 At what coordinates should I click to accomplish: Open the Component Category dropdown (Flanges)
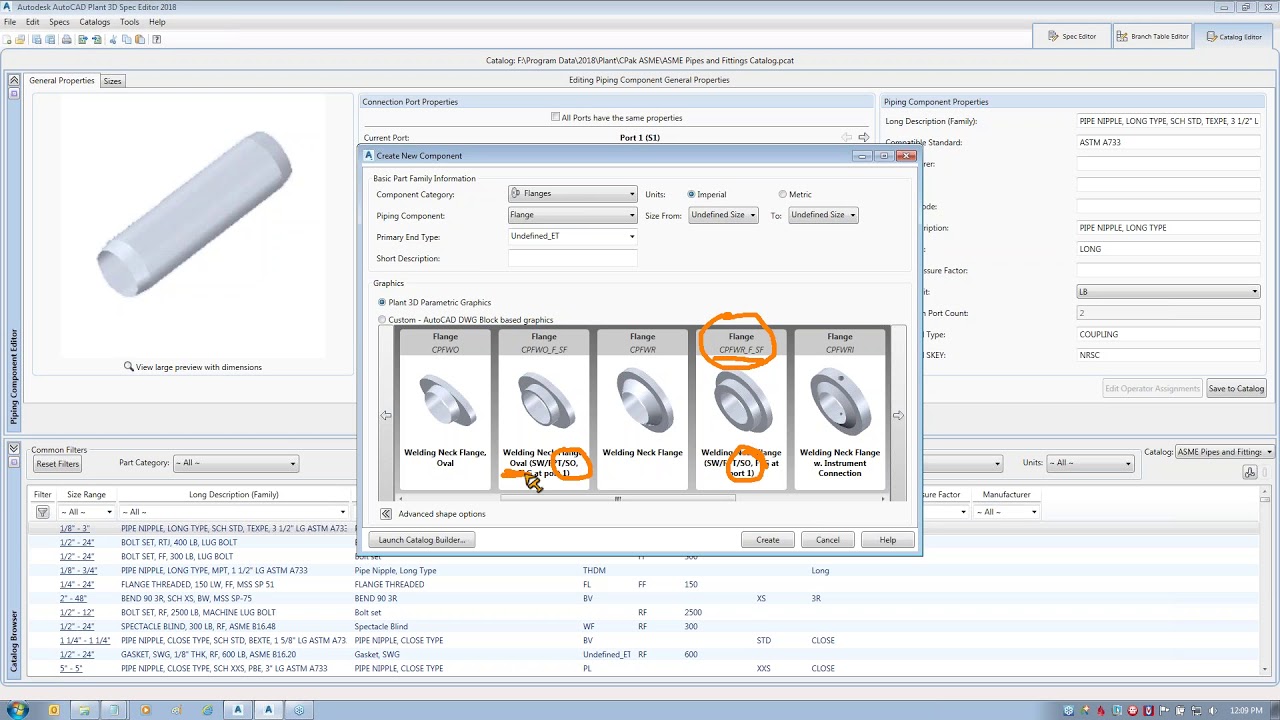coord(572,194)
